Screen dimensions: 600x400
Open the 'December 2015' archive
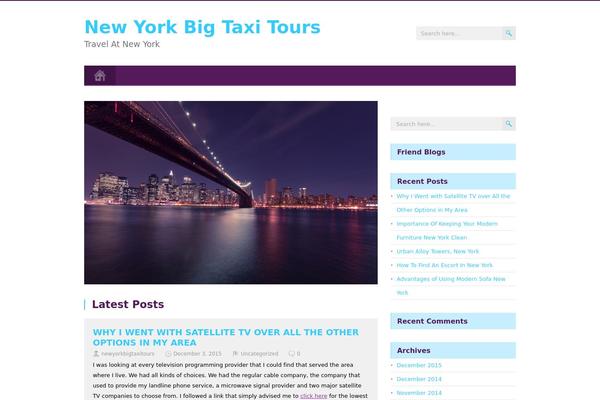pos(419,366)
